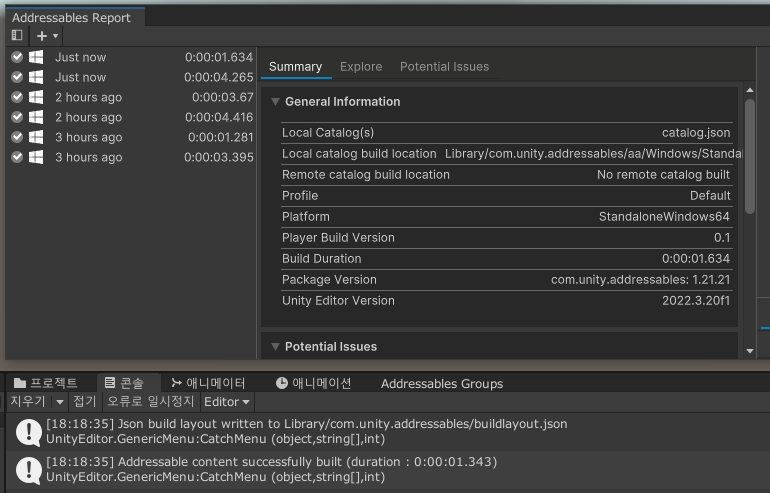Switch to the Explore tab

click(361, 67)
